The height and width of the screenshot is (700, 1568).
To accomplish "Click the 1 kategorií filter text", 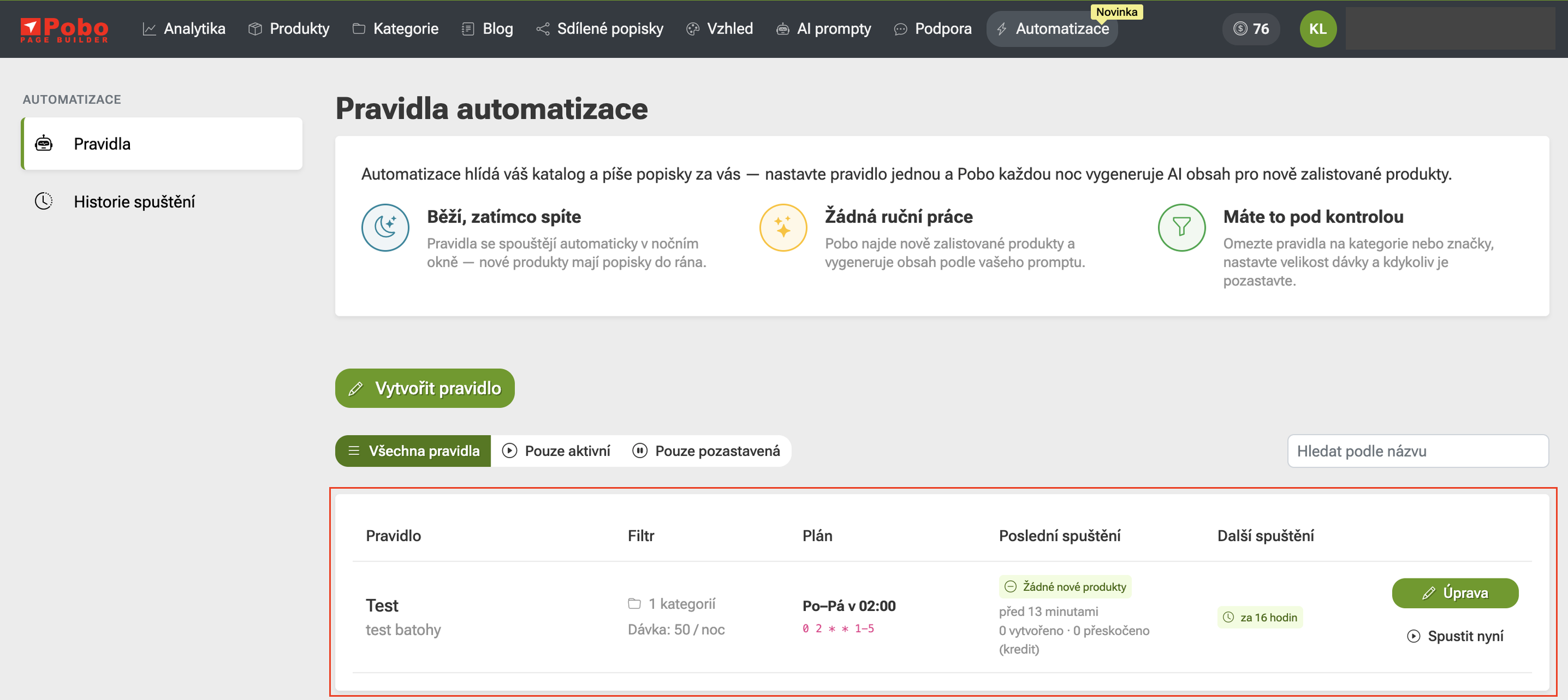I will click(682, 604).
